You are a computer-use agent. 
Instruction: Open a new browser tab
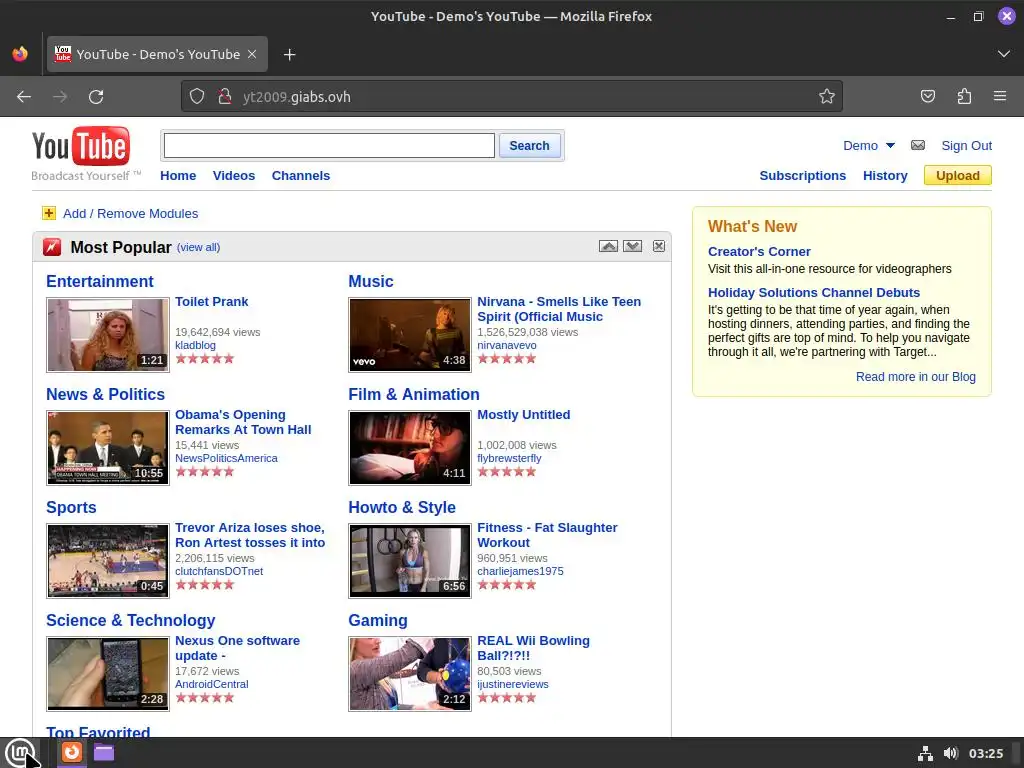(290, 55)
